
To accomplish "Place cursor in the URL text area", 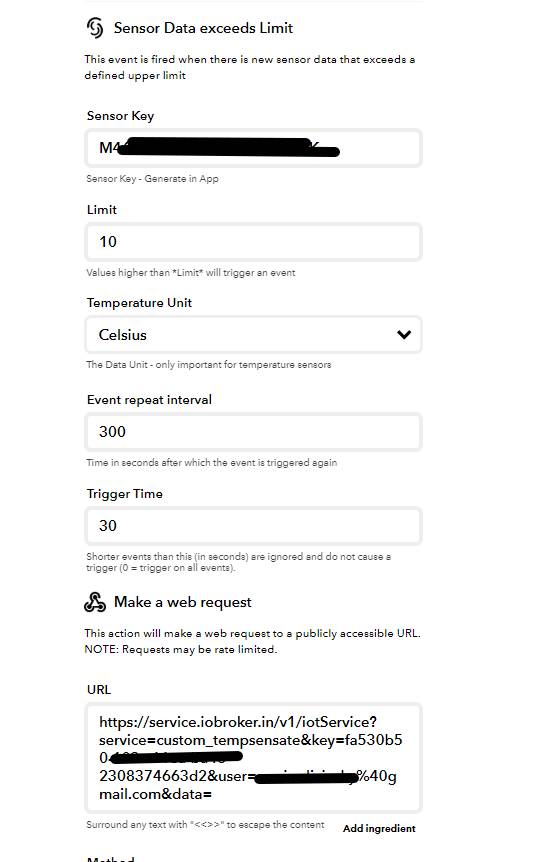I will point(253,758).
